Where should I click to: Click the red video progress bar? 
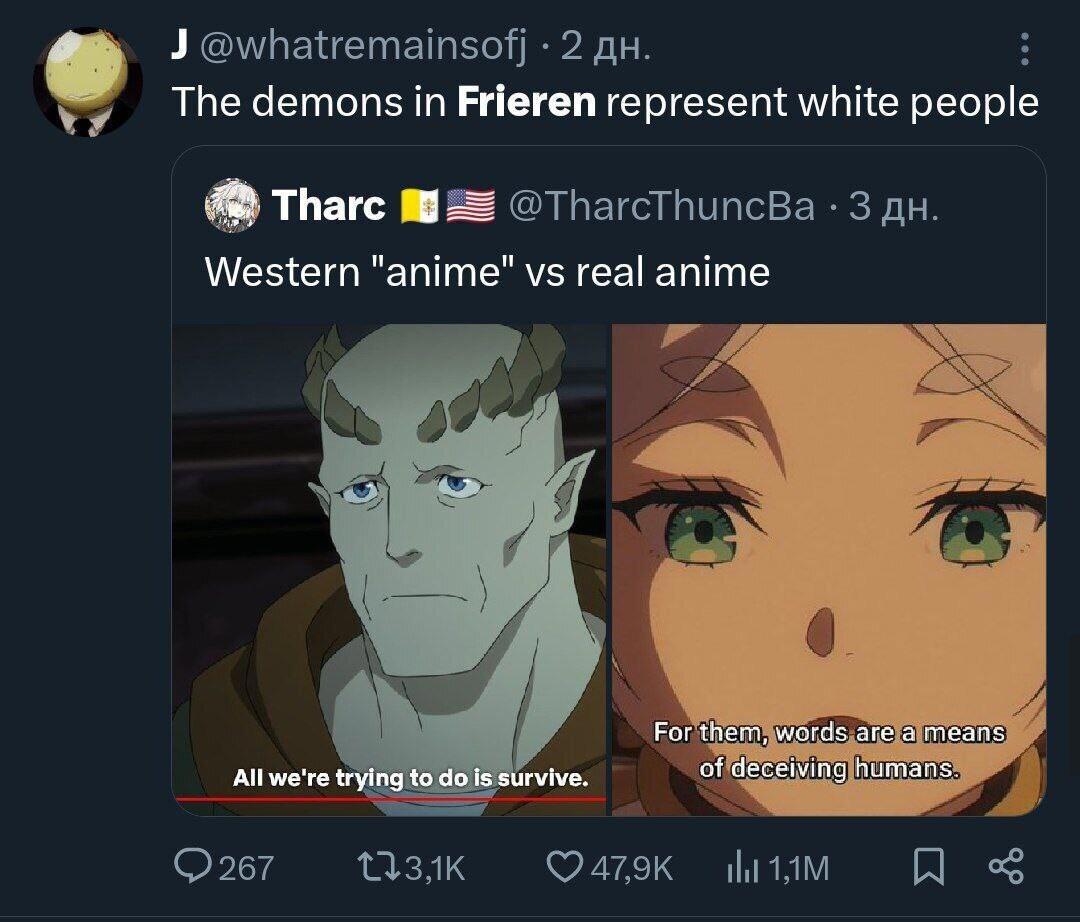pyautogui.click(x=390, y=799)
